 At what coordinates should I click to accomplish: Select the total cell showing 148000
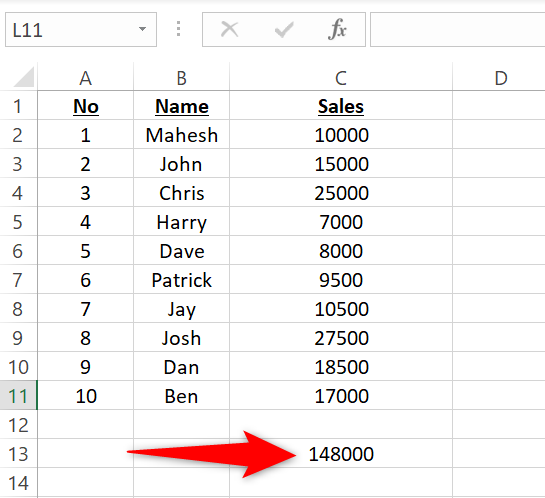(x=341, y=453)
